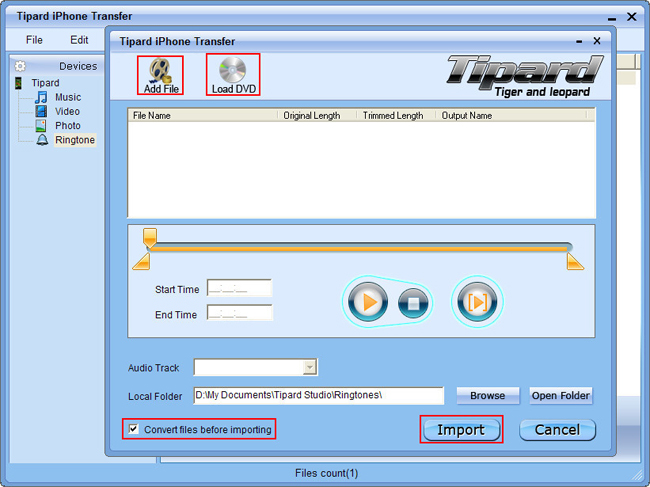The width and height of the screenshot is (650, 487).
Task: Minimize the inner import dialog
Action: click(579, 41)
